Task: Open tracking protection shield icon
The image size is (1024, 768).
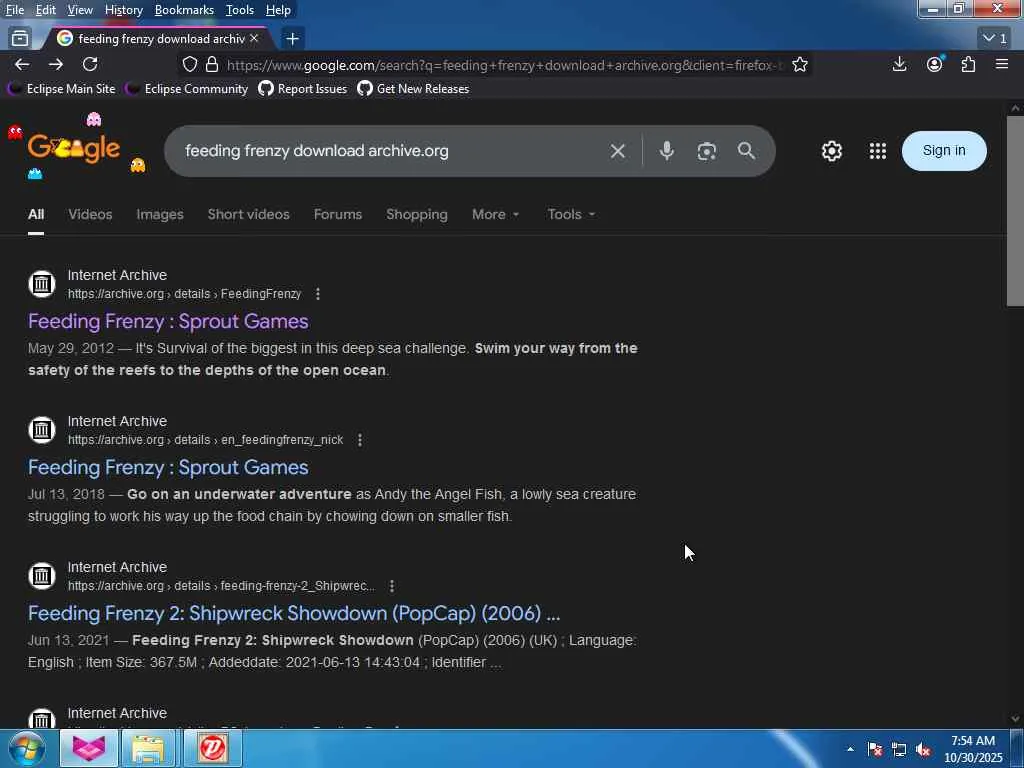Action: click(x=189, y=65)
